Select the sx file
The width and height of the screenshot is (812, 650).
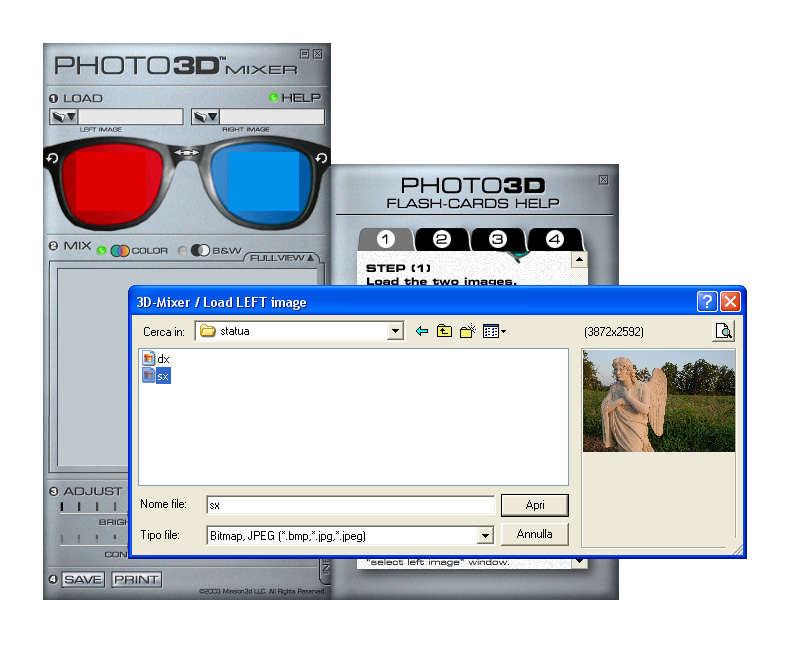[156, 376]
